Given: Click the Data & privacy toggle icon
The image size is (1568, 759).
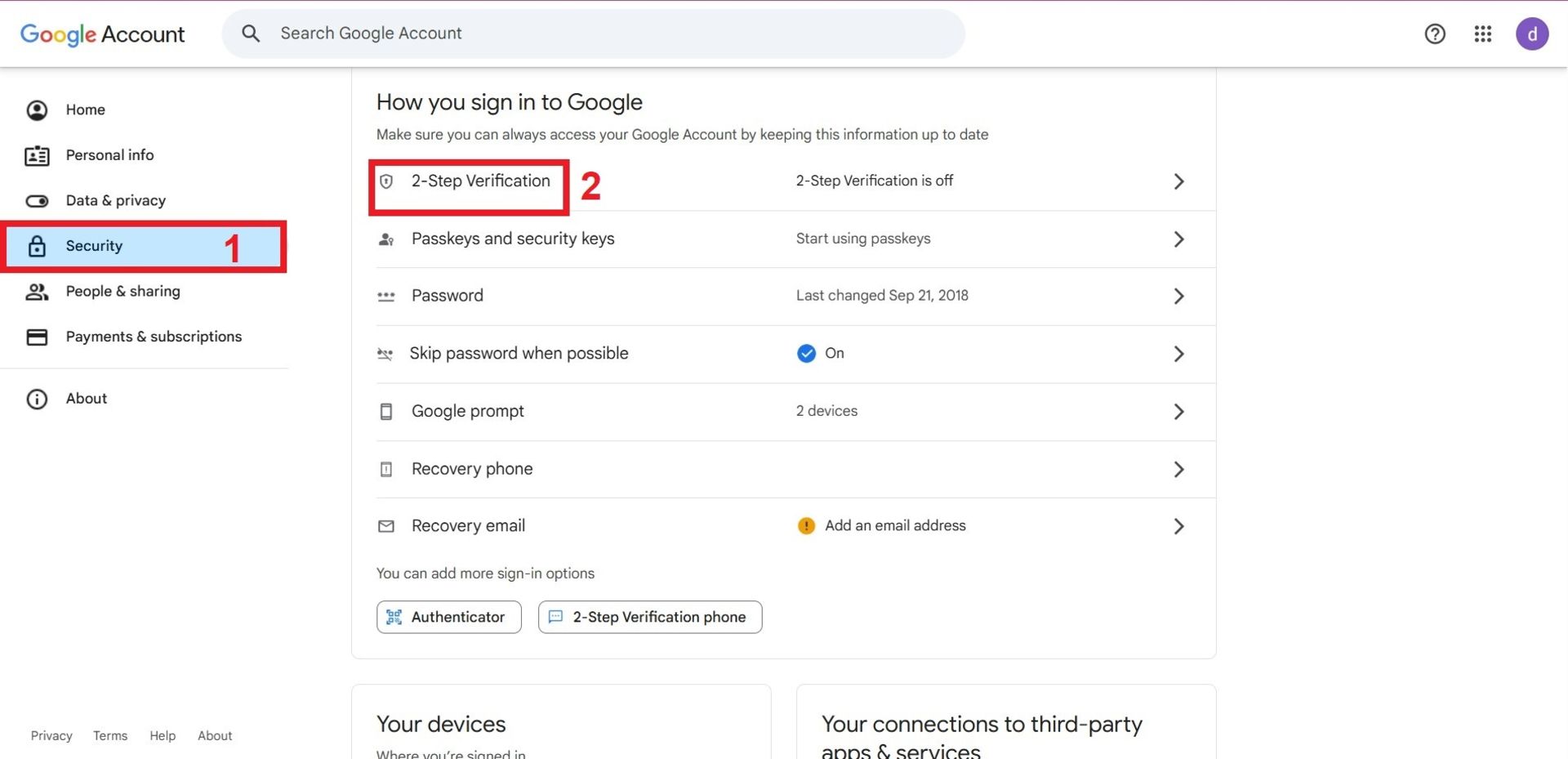Looking at the screenshot, I should click(37, 201).
